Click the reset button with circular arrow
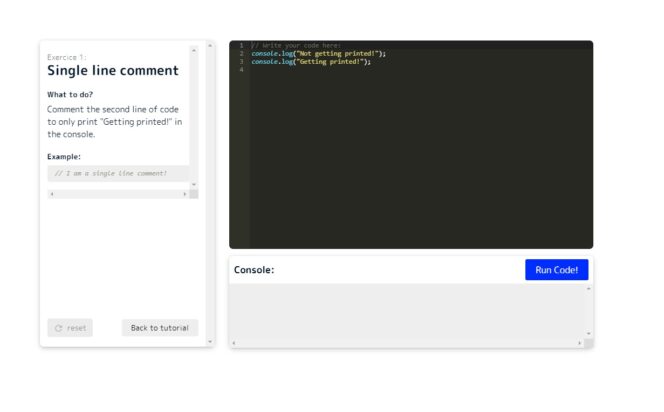The image size is (664, 412). coord(70,328)
